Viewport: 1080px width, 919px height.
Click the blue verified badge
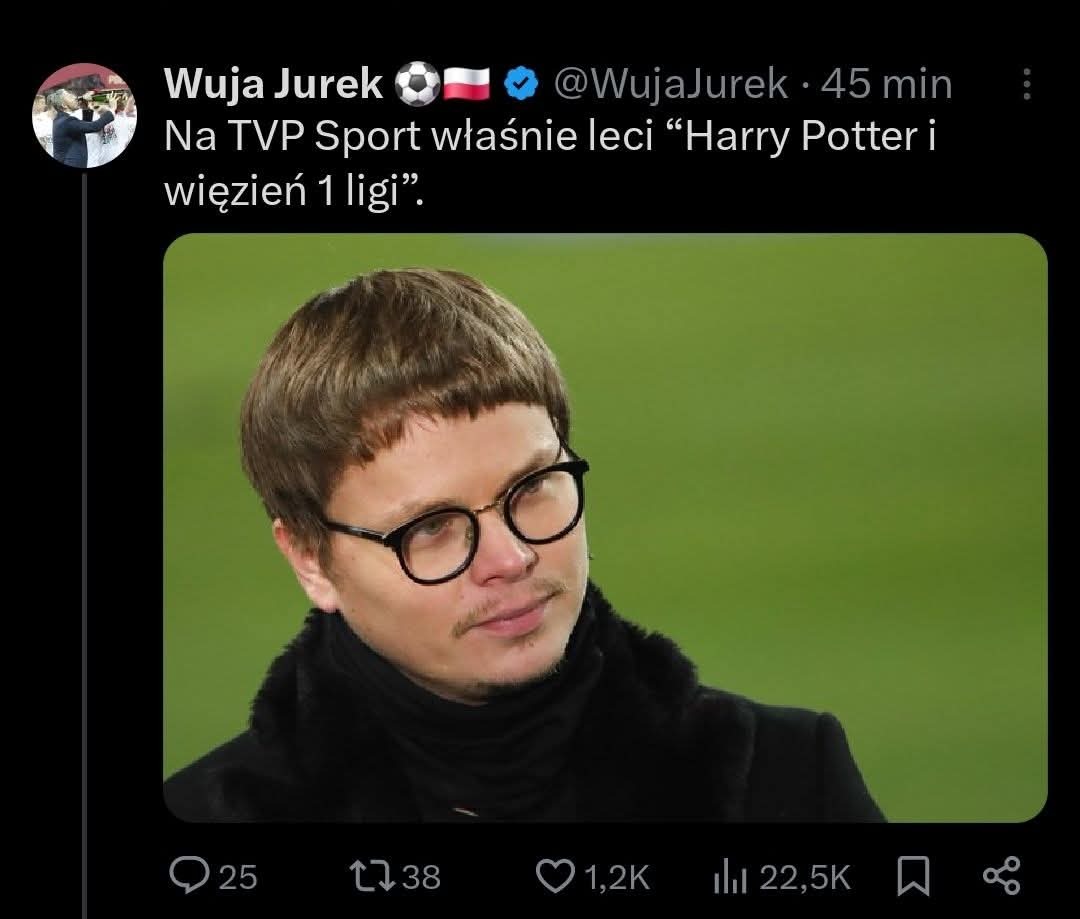coord(521,85)
